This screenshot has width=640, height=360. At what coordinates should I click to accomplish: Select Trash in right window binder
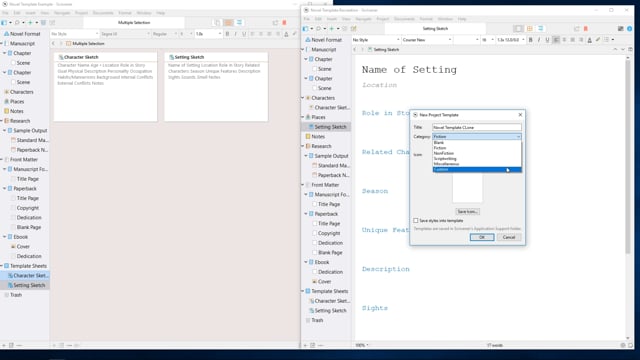317,320
